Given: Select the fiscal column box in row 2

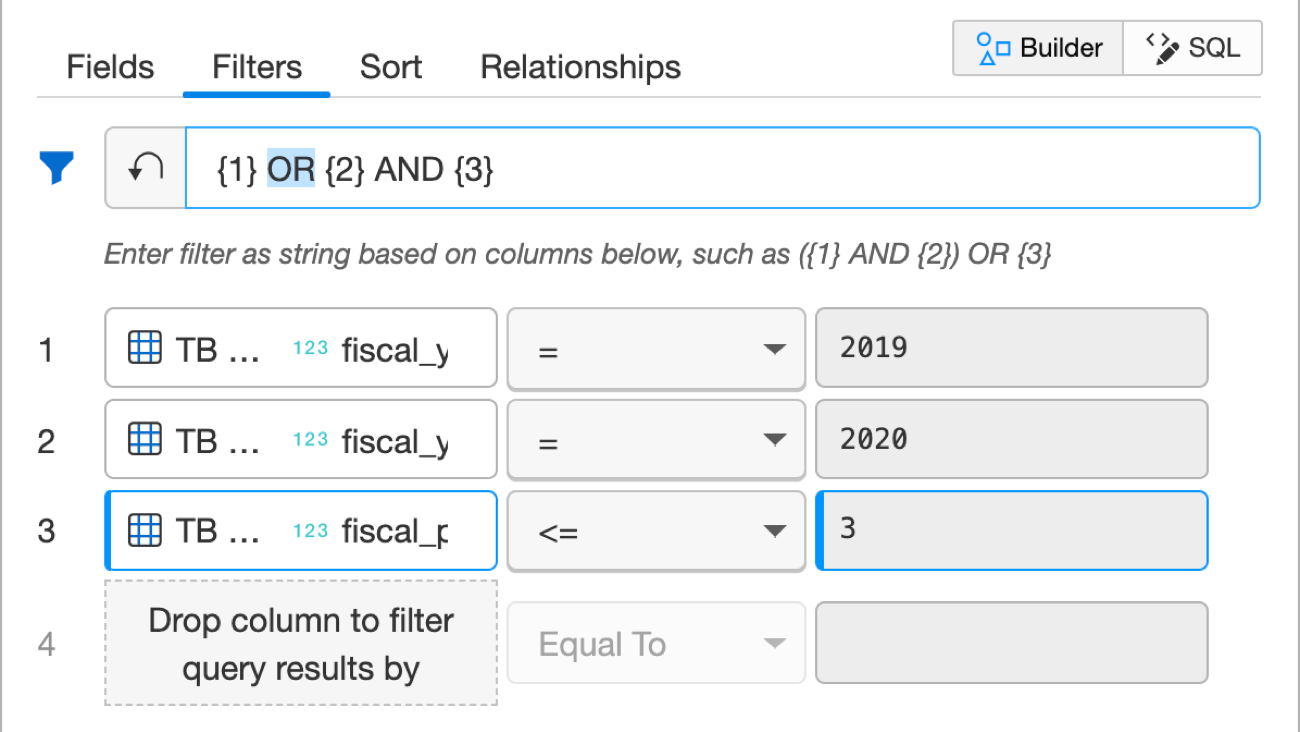Looking at the screenshot, I should pyautogui.click(x=301, y=439).
